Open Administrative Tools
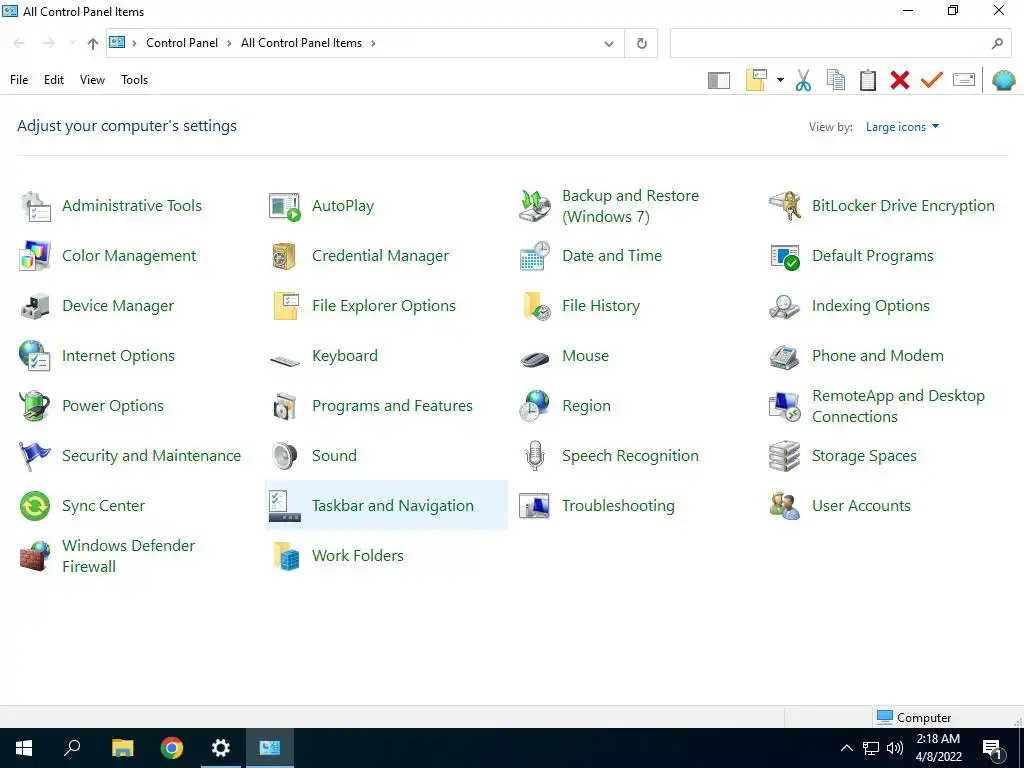The width and height of the screenshot is (1024, 768). click(111, 206)
